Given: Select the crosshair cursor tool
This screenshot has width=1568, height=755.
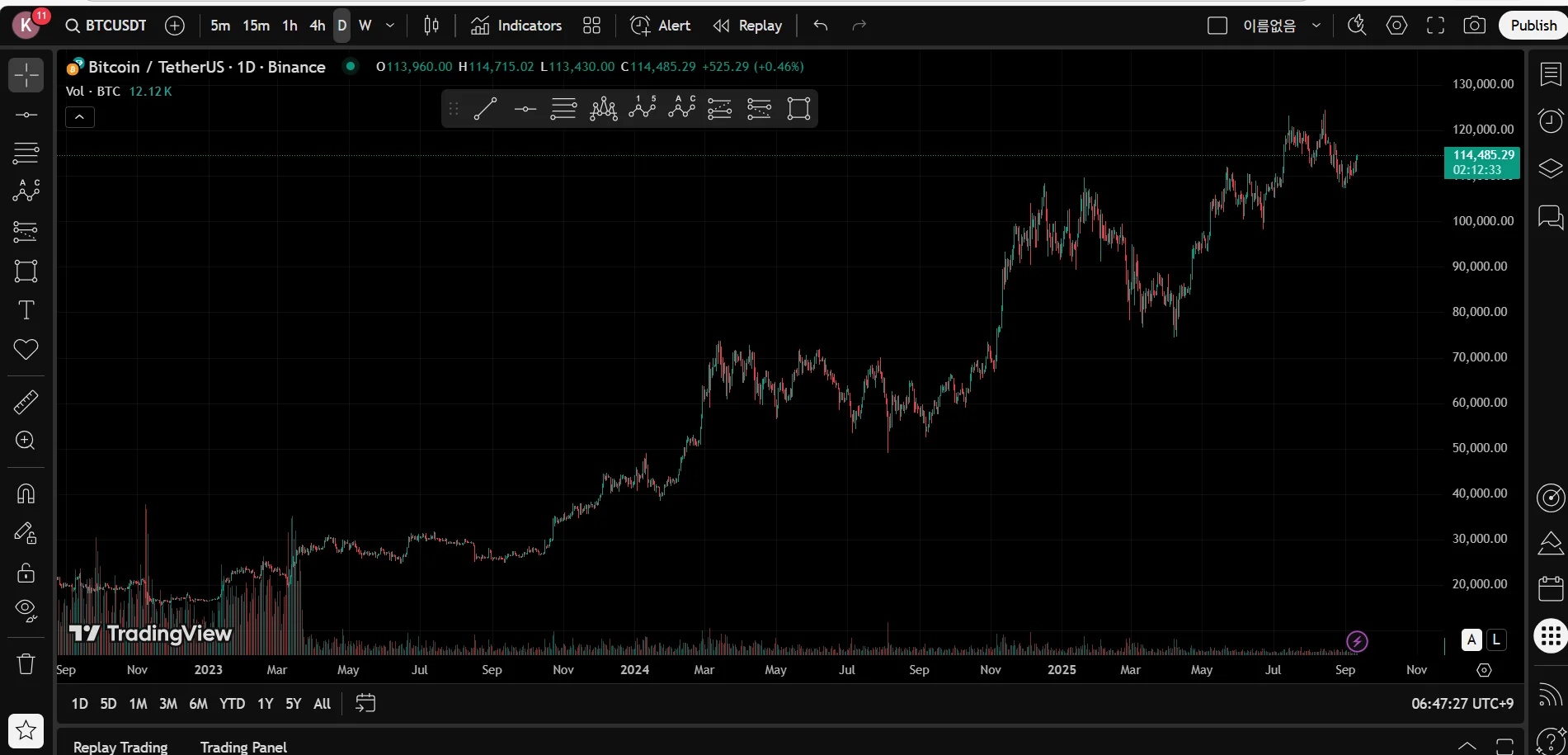Looking at the screenshot, I should [x=26, y=75].
